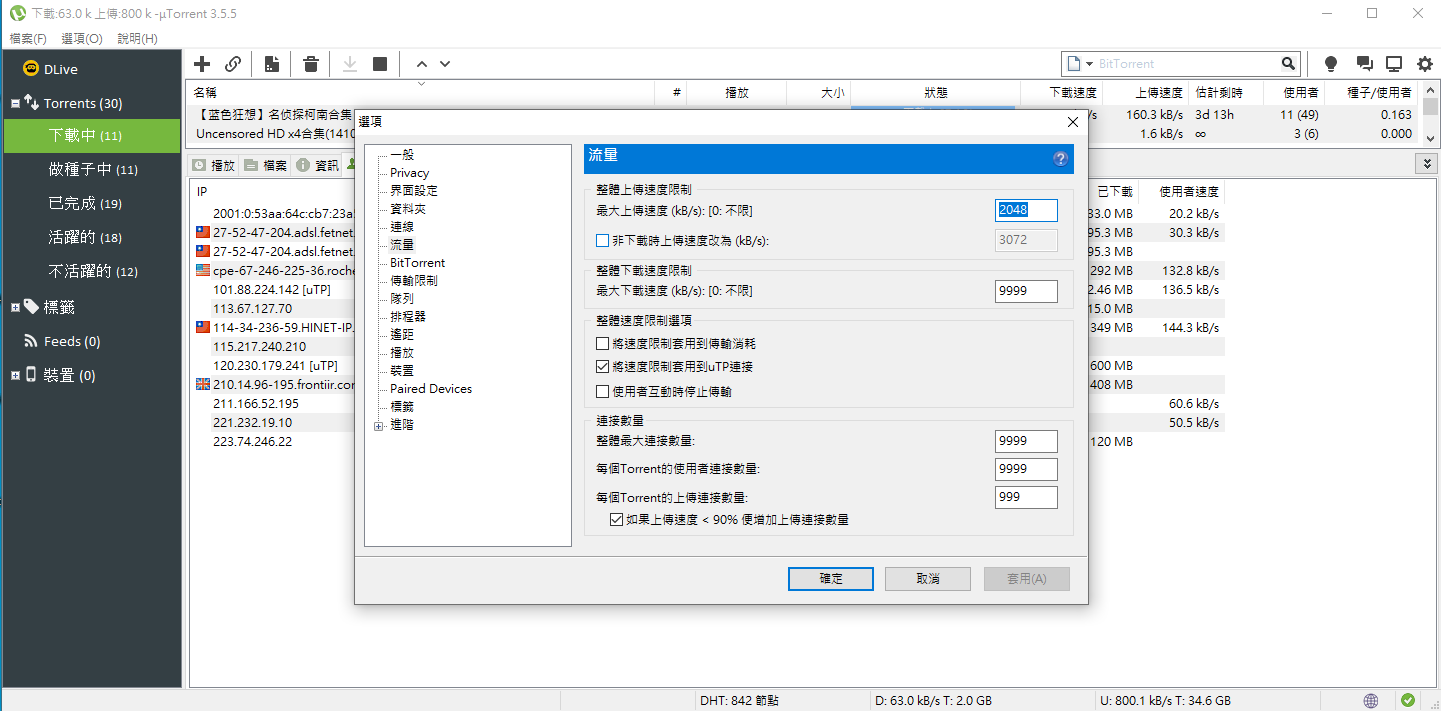Click the Remove Torrent trash icon

coord(311,64)
